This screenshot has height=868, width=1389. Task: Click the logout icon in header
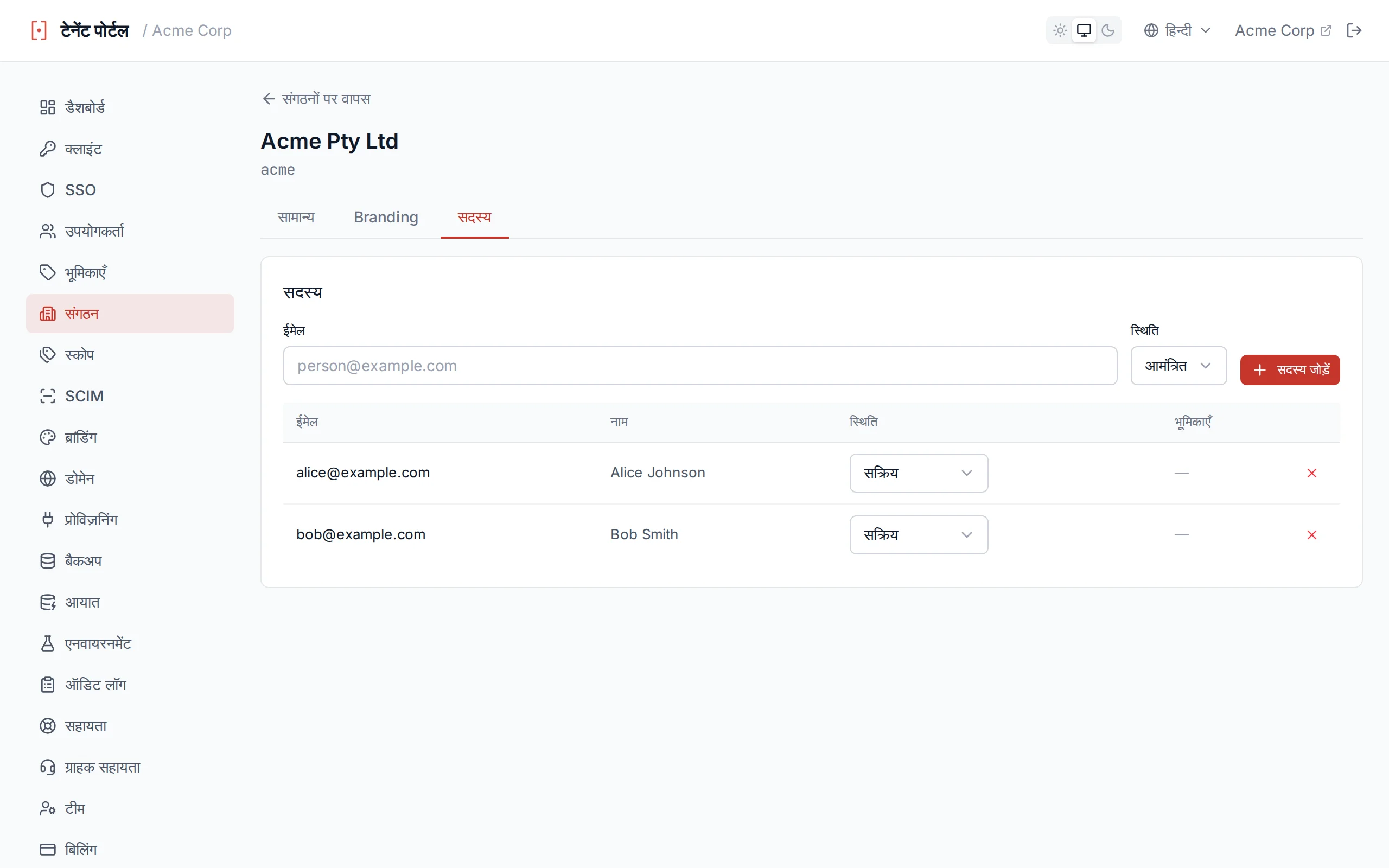tap(1354, 30)
